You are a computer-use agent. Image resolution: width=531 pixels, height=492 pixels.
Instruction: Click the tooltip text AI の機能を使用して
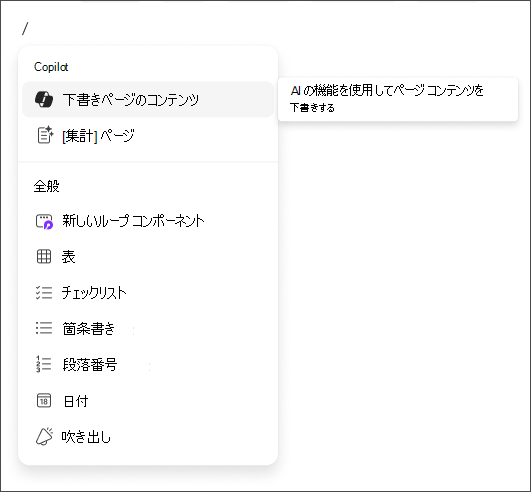[x=341, y=90]
